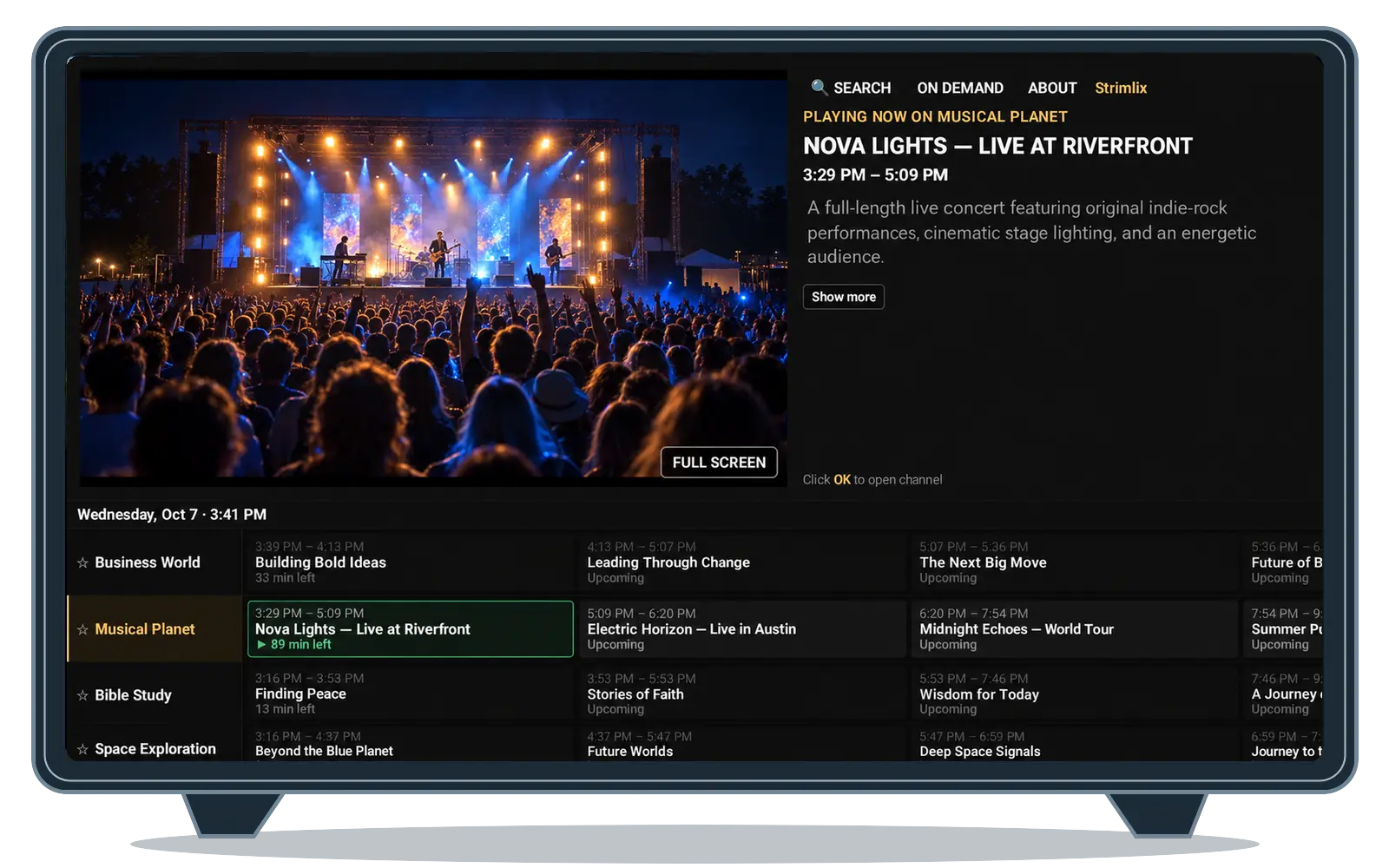This screenshot has width=1389, height=868.
Task: Click the NOVA LIGHTS — LIVE AT RIVERFRONT title
Action: [x=997, y=146]
